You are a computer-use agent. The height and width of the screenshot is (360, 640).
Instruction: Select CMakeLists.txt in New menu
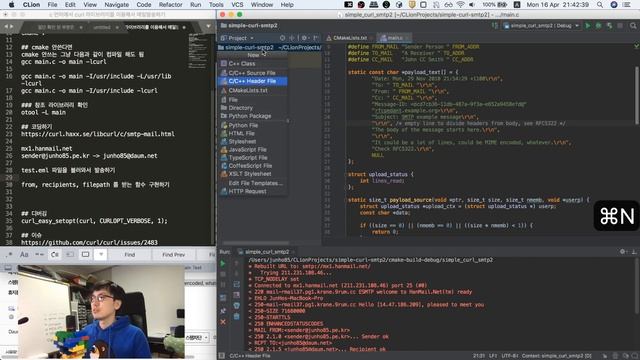tap(253, 90)
